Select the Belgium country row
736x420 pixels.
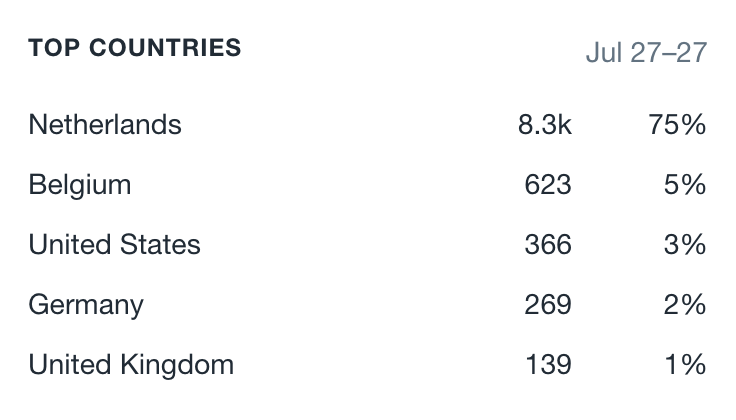(x=367, y=184)
